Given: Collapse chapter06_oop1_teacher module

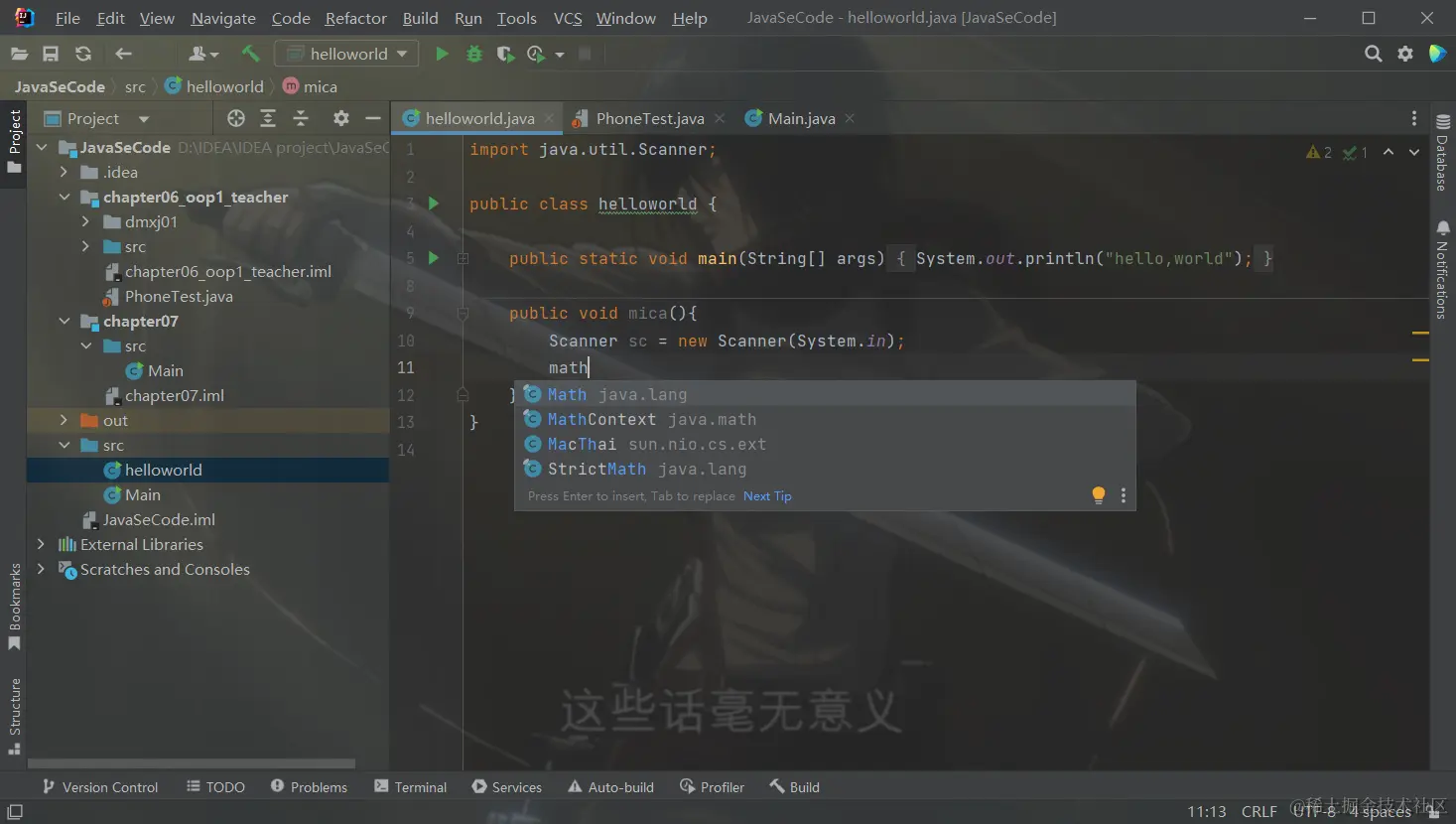Looking at the screenshot, I should 64,197.
